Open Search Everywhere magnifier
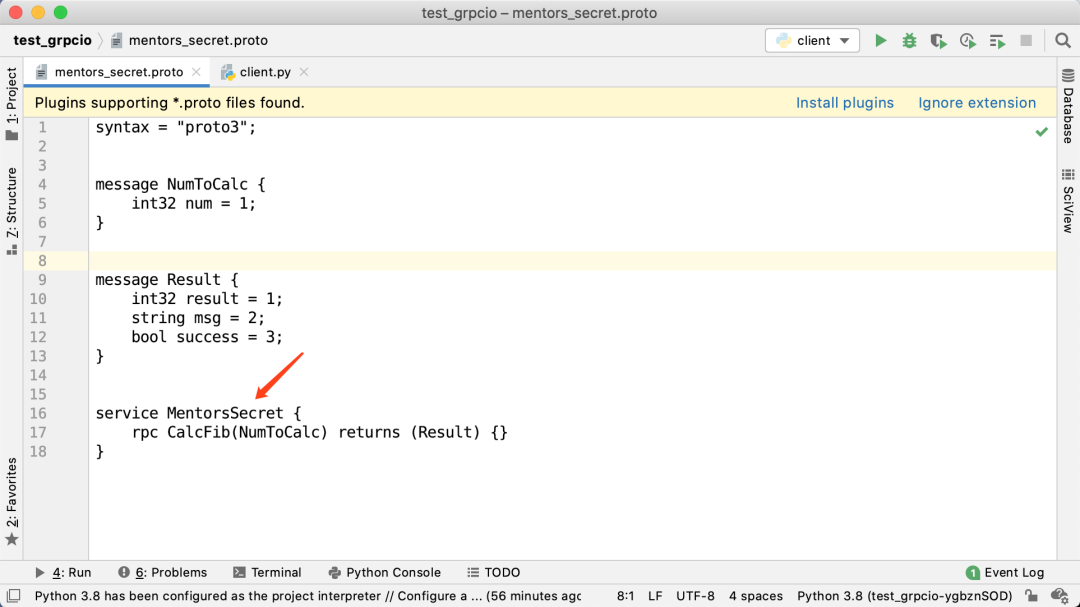Screen dimensions: 1080x607 [x=1063, y=41]
